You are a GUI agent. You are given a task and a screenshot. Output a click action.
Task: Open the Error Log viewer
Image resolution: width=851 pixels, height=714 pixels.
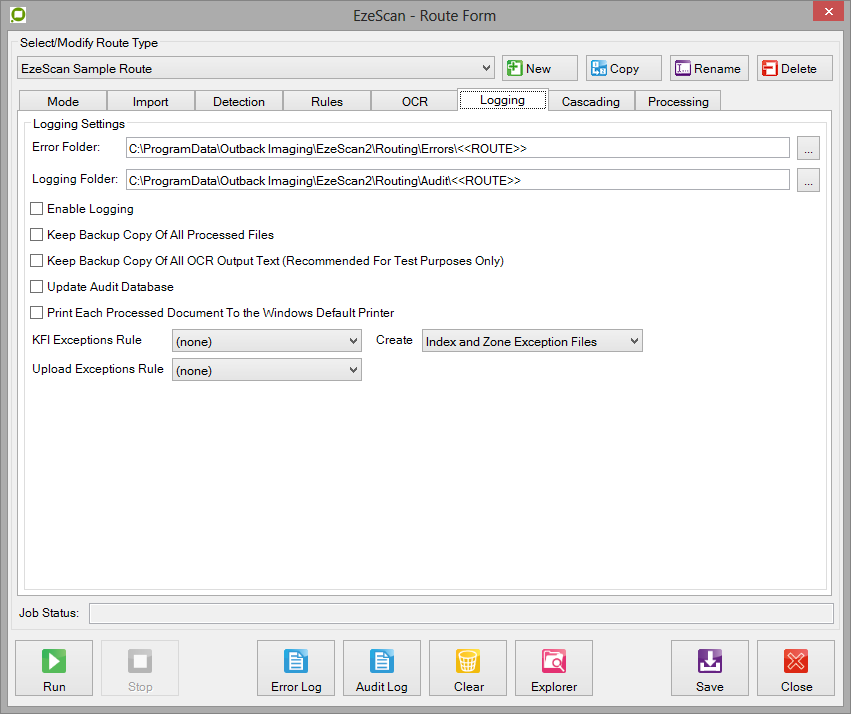[296, 668]
